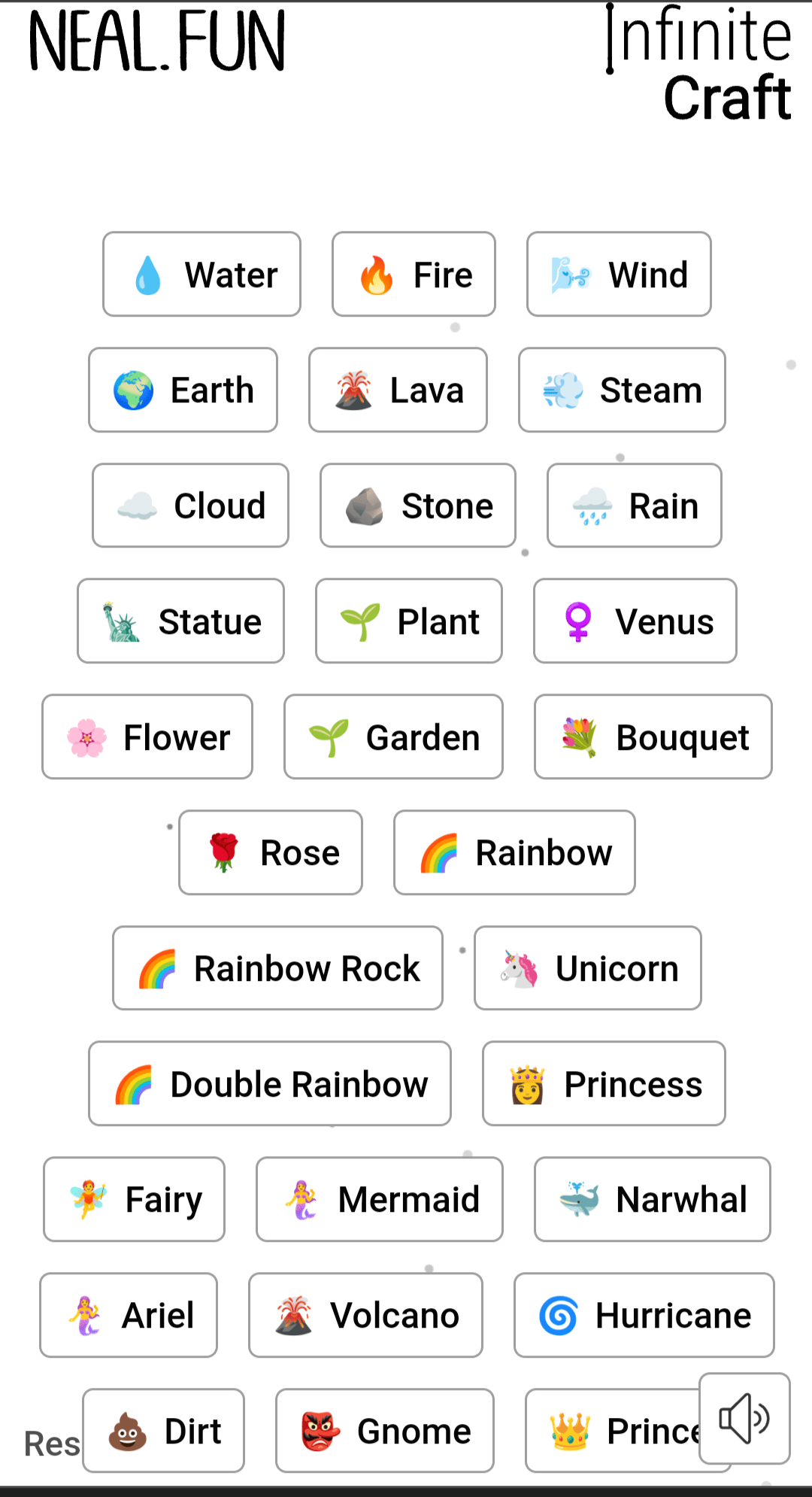812x1497 pixels.
Task: Select the Fire element
Action: pyautogui.click(x=414, y=275)
